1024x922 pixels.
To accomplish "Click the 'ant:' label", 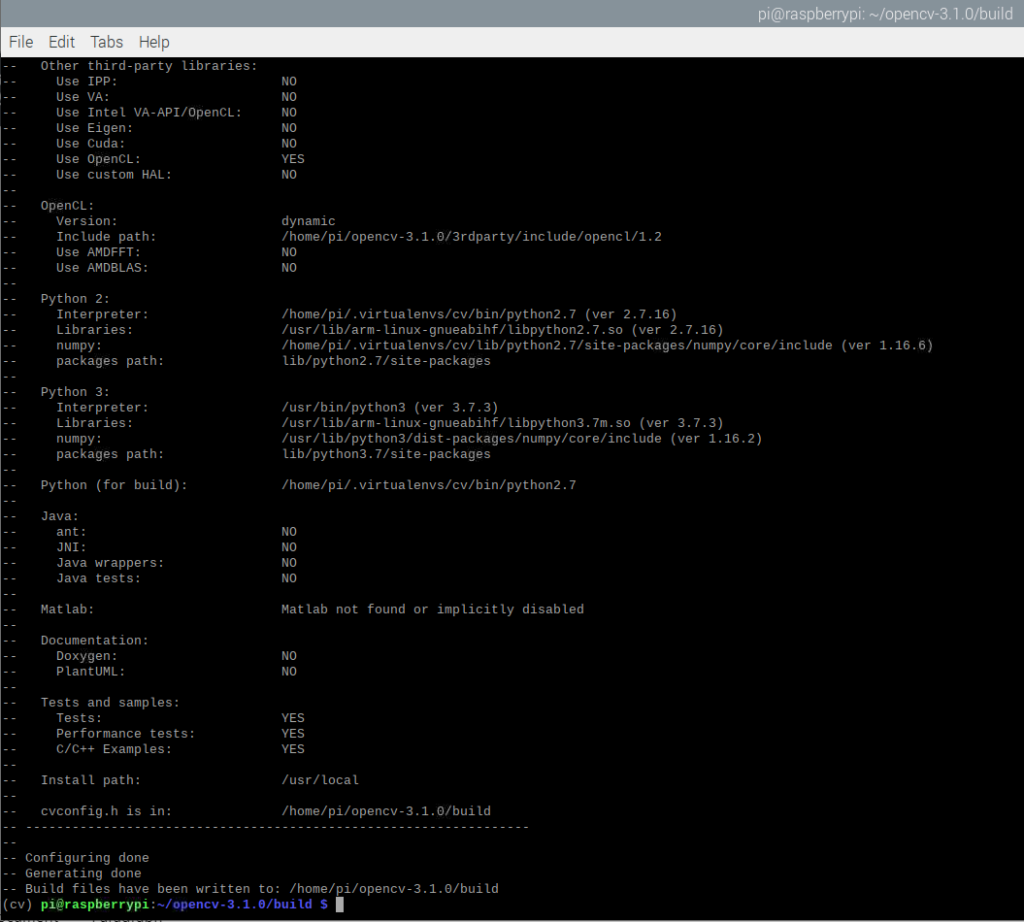I will 71,532.
